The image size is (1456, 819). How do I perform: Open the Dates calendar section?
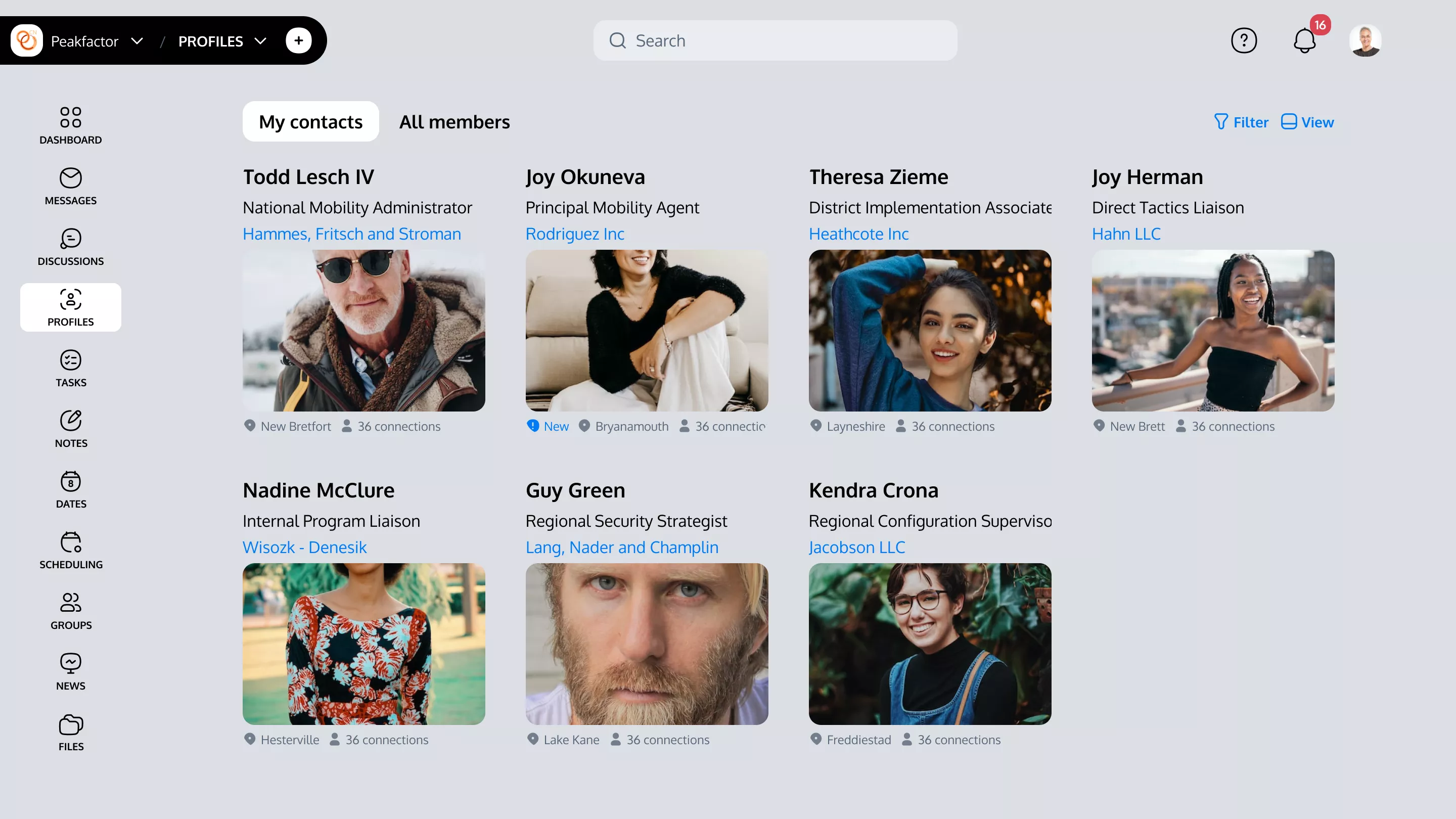point(70,489)
